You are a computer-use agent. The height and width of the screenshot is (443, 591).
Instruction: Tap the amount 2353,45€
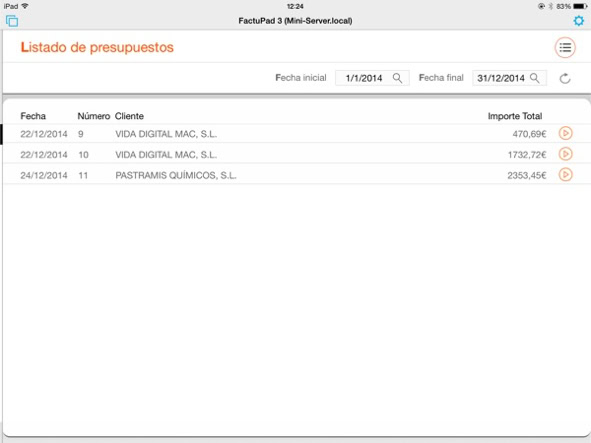tap(527, 175)
